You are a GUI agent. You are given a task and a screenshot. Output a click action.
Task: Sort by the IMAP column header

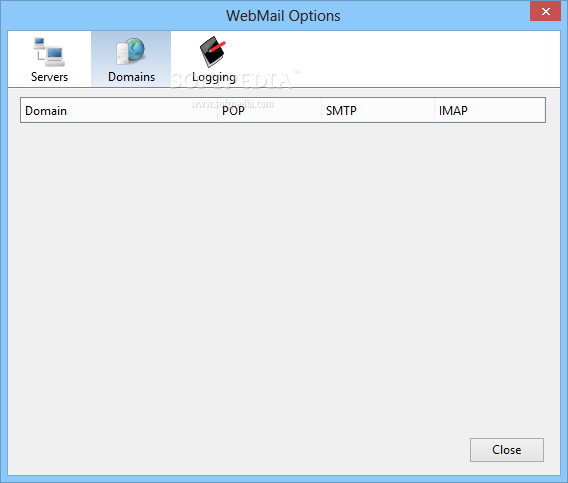point(489,110)
